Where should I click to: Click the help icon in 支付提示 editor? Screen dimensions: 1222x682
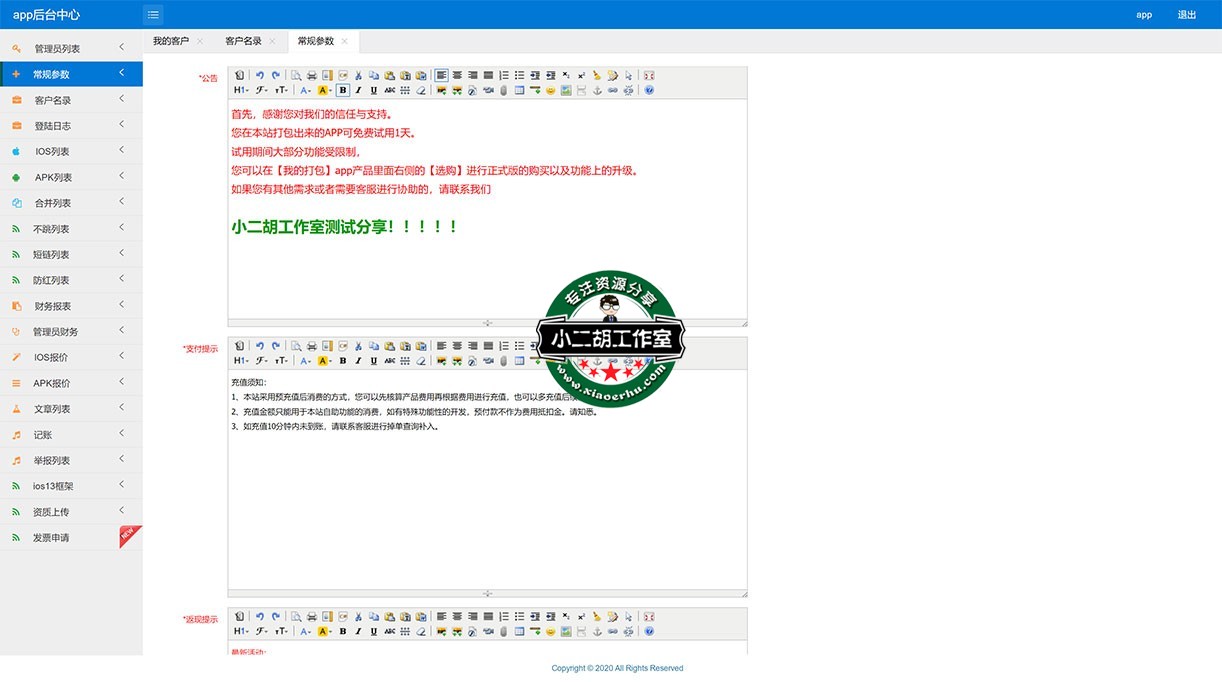pos(649,360)
